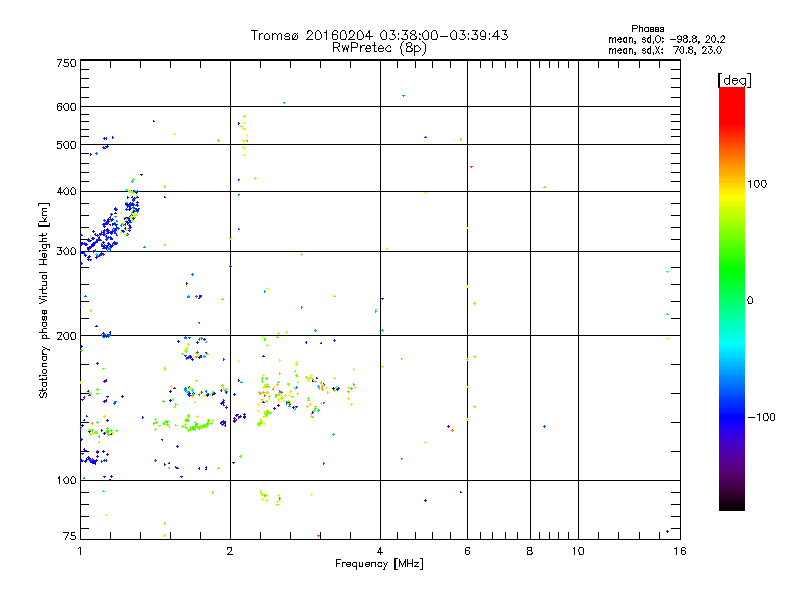Click the 6 MHz frequency tick label
Screen dimensions: 800x600
click(x=467, y=551)
